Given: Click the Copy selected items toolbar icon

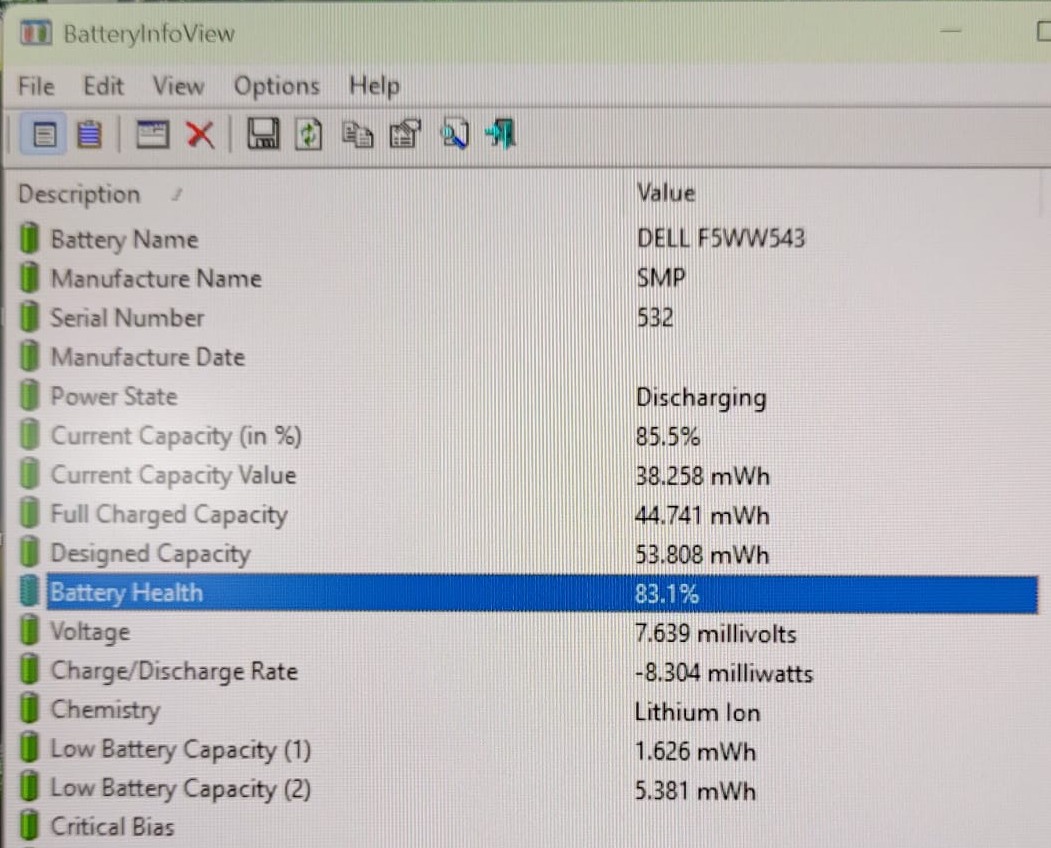Looking at the screenshot, I should [357, 134].
